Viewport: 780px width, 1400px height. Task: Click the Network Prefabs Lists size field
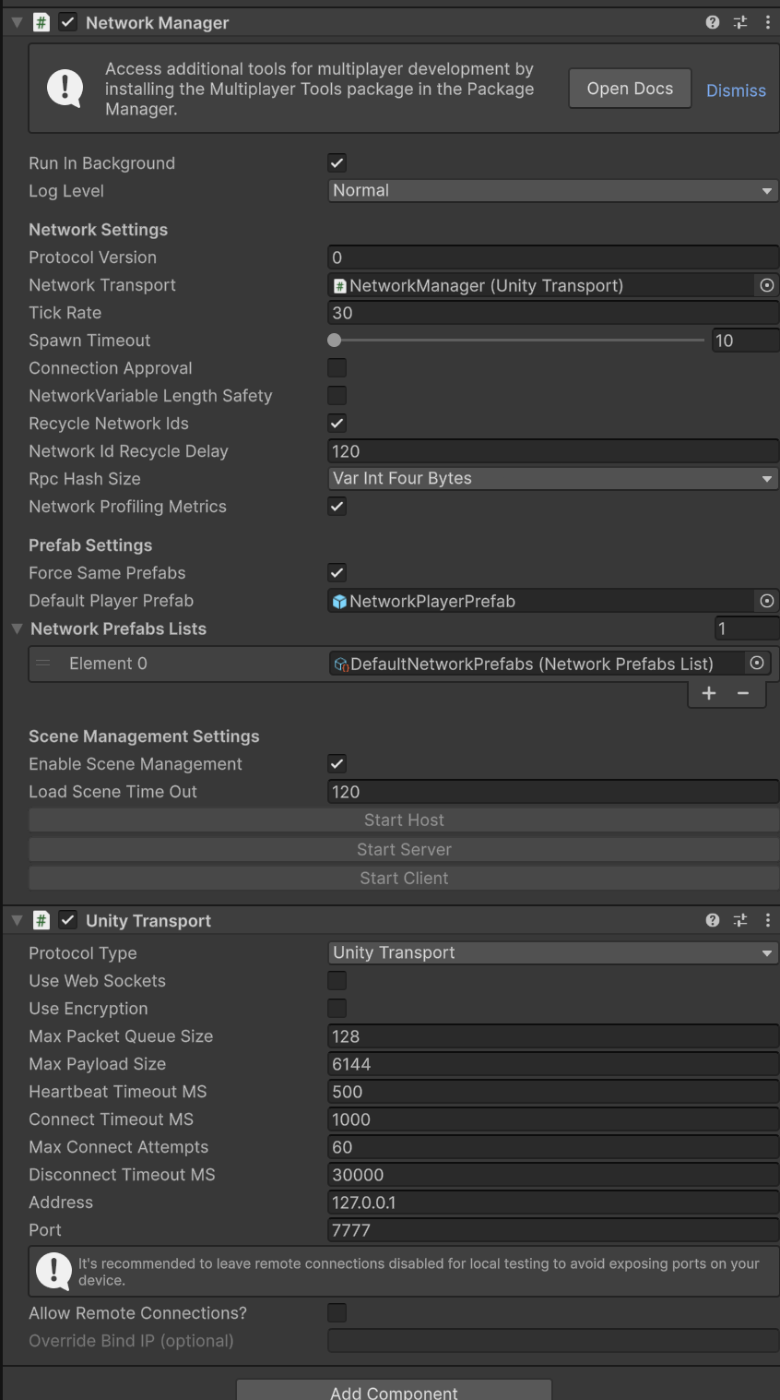tap(746, 629)
